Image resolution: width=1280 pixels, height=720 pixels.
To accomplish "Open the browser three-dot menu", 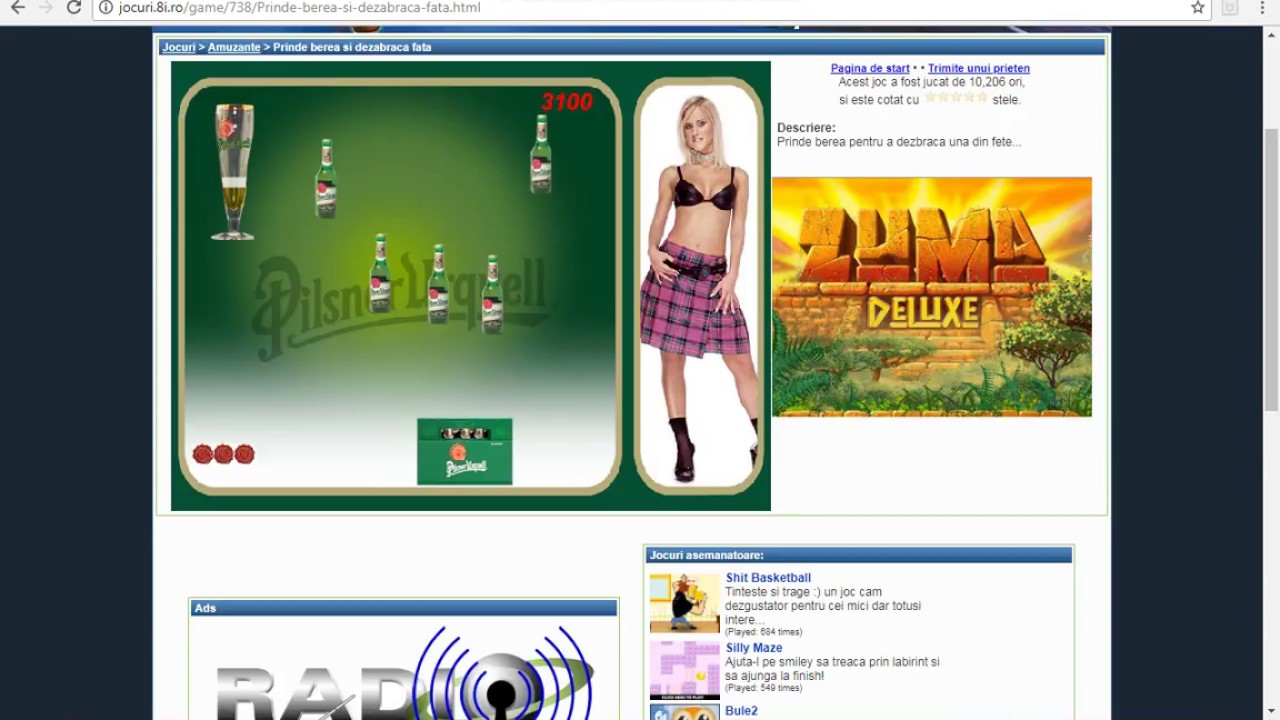I will (1263, 8).
